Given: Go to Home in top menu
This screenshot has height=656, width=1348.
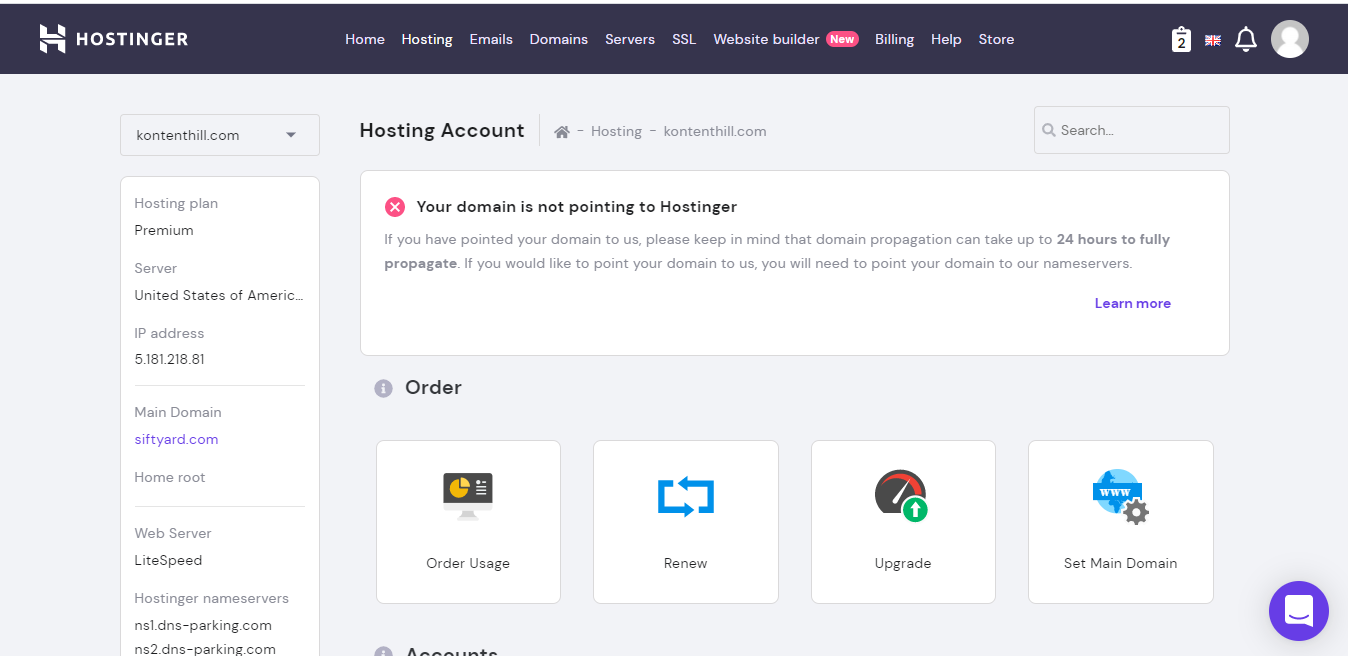Looking at the screenshot, I should pos(365,39).
